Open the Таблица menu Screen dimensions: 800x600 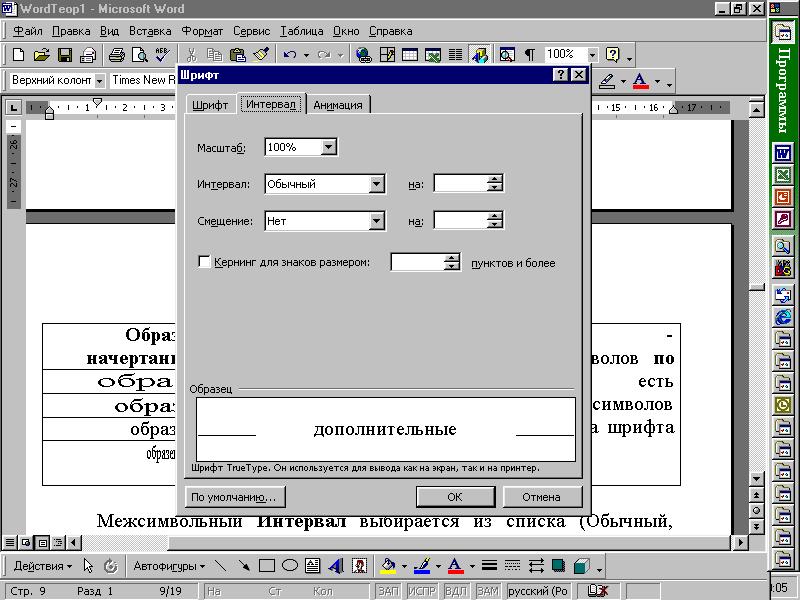click(x=301, y=31)
